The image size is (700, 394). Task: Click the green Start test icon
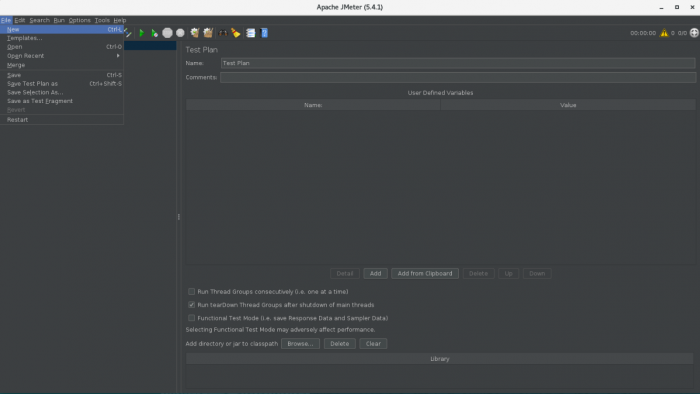tap(142, 33)
